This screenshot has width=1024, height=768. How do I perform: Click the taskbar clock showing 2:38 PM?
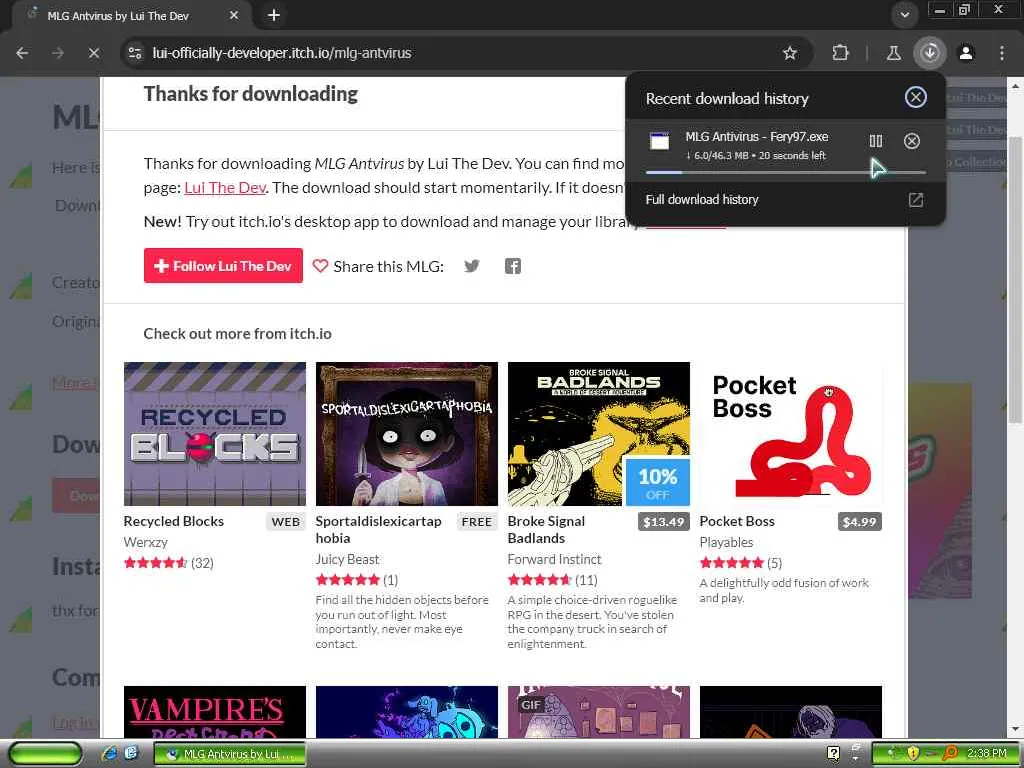(x=987, y=754)
